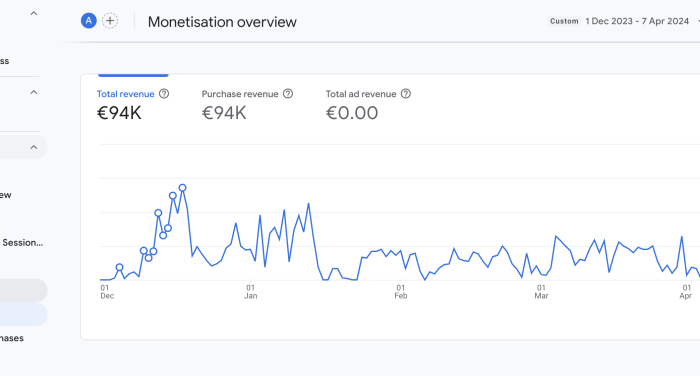Image resolution: width=700 pixels, height=376 pixels.
Task: Click the first circled data point in early December
Action: click(119, 267)
